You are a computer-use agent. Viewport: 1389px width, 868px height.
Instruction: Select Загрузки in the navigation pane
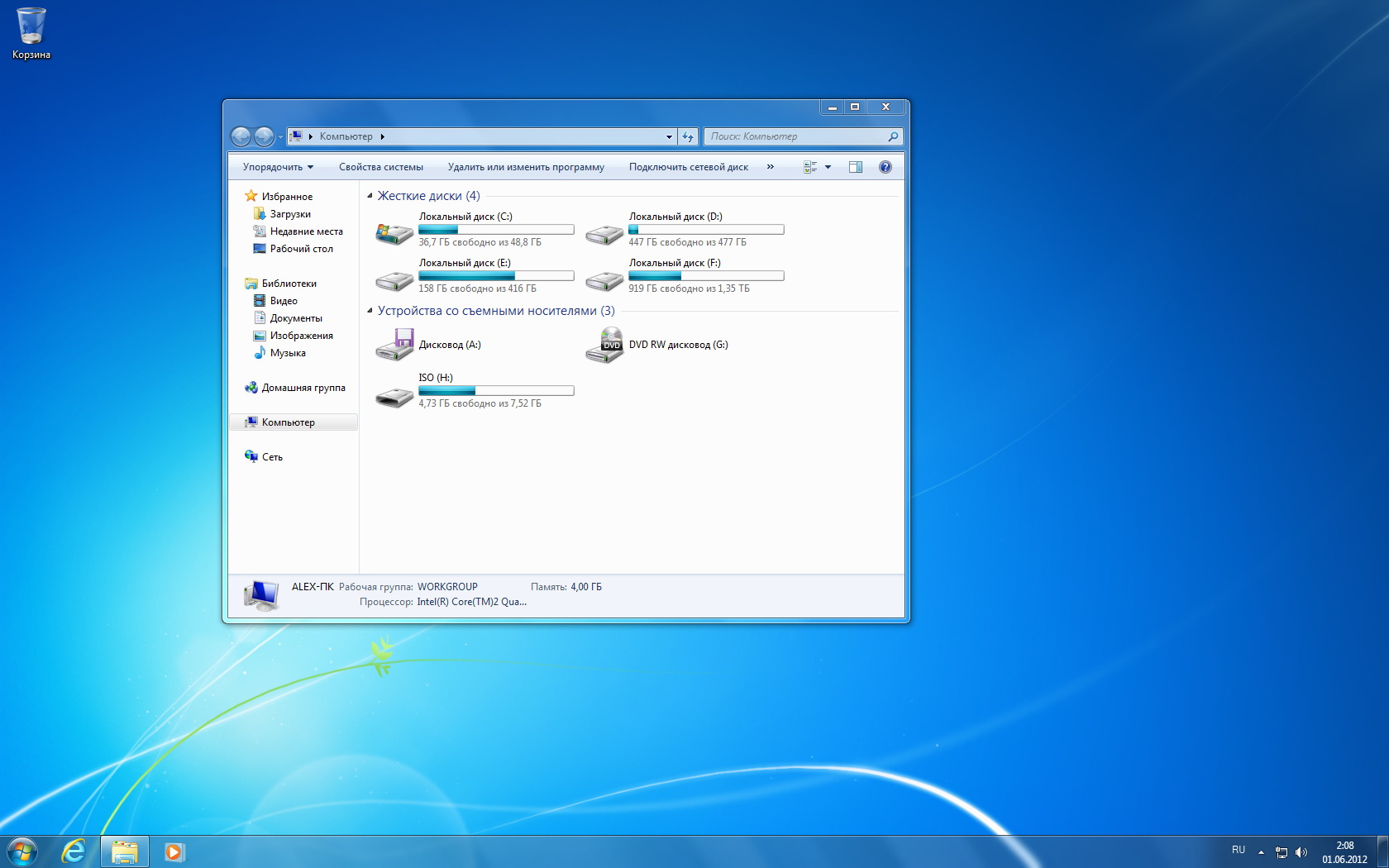click(x=290, y=214)
